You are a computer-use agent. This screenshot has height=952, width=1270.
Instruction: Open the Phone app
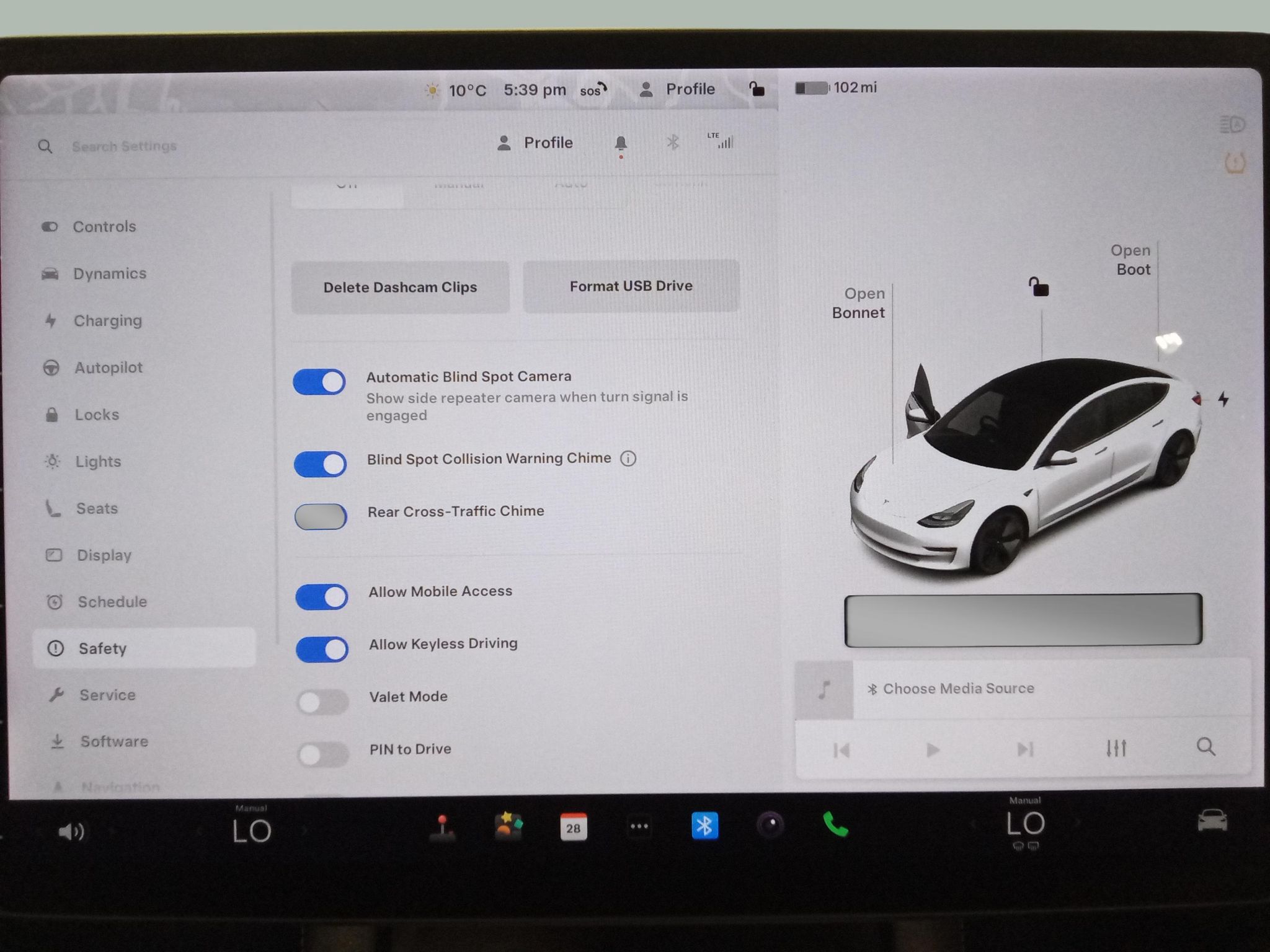[835, 825]
